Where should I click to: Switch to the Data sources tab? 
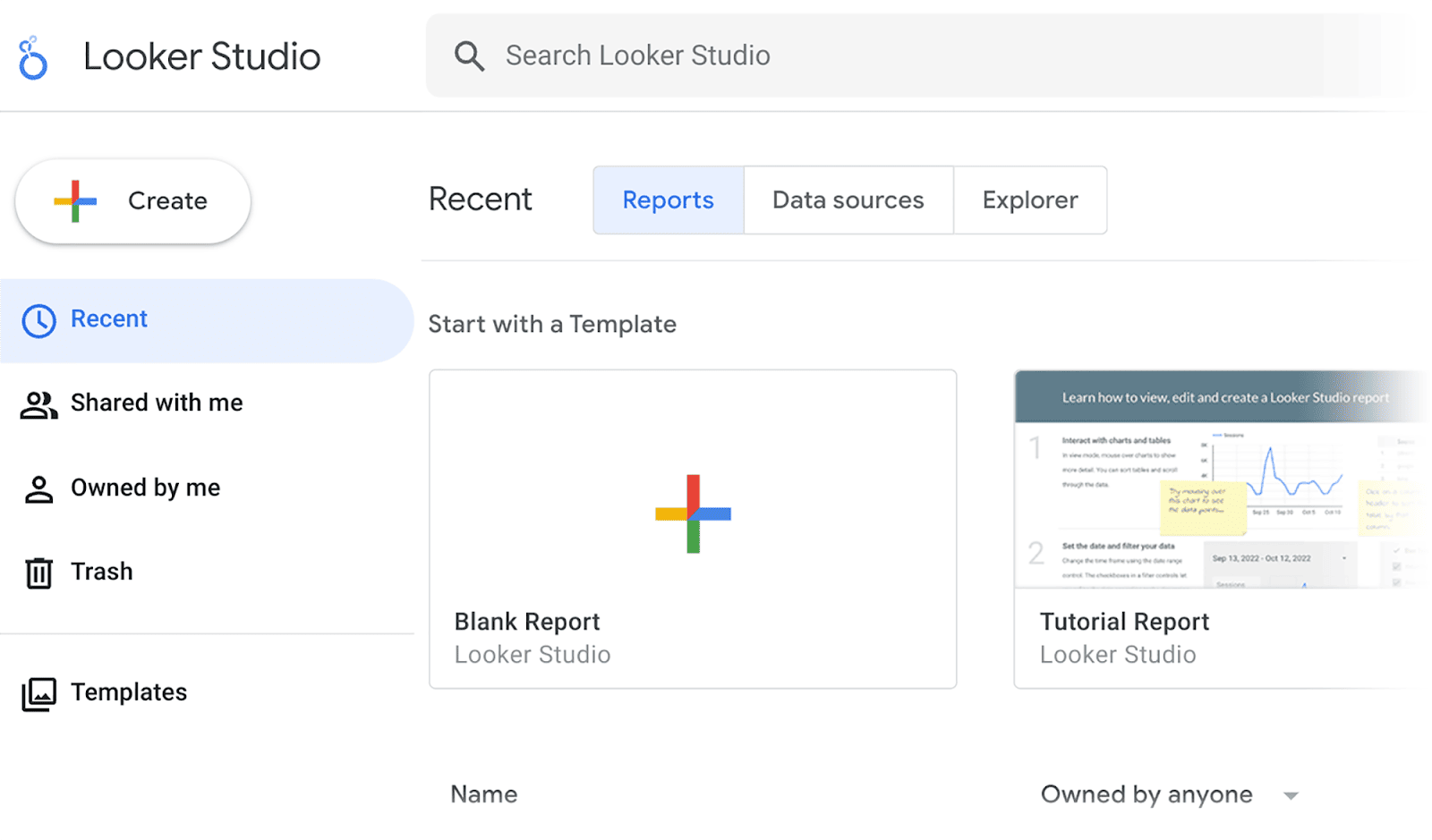(x=848, y=200)
